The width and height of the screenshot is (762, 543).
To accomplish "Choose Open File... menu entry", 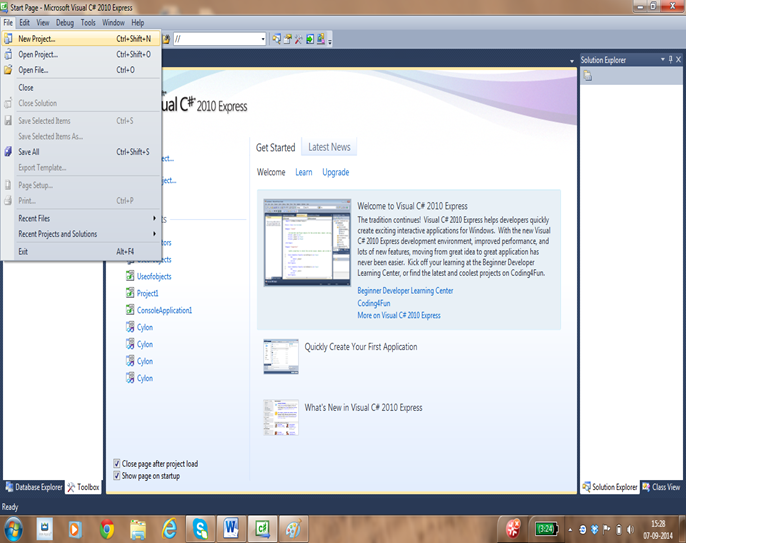I will click(x=82, y=70).
